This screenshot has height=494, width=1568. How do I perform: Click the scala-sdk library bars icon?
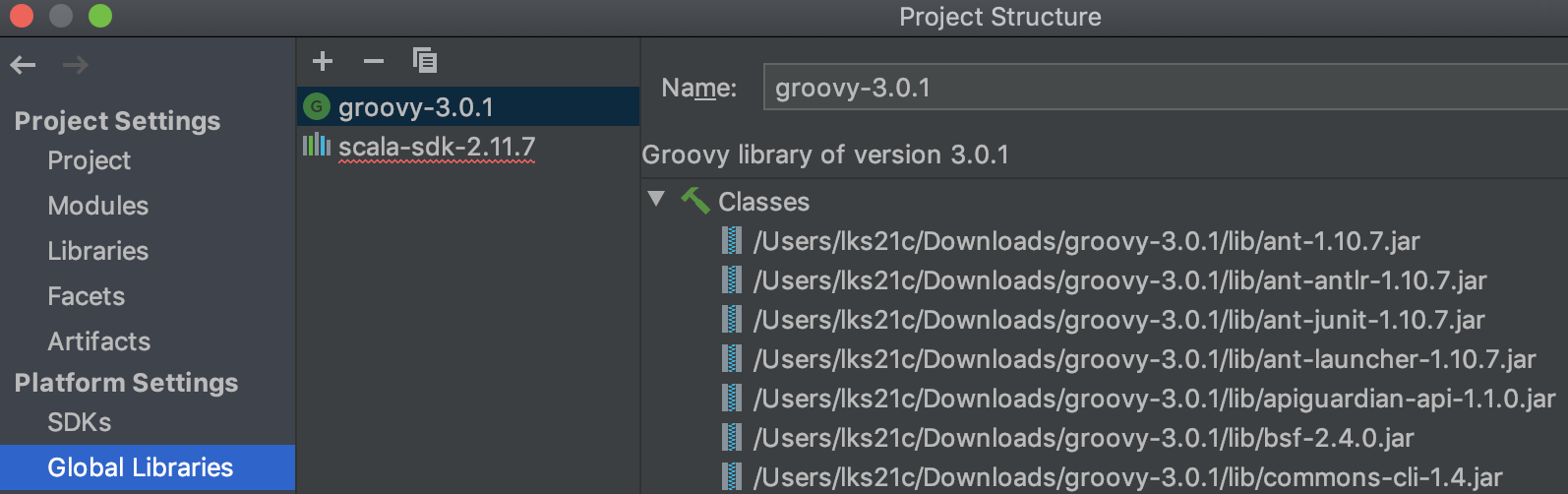(x=317, y=146)
